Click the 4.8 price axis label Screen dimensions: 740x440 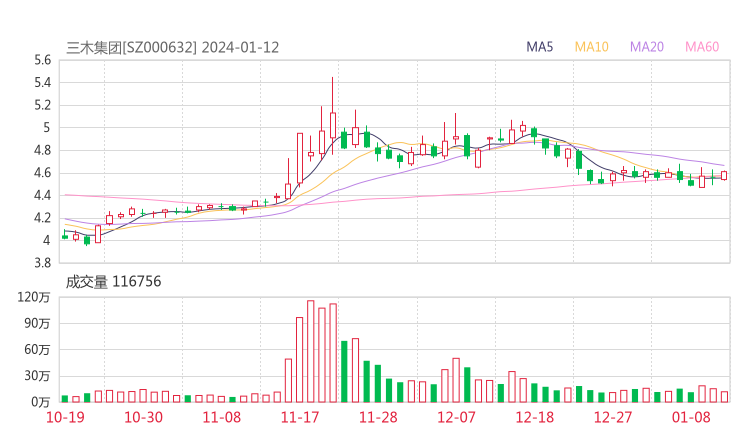click(x=42, y=151)
